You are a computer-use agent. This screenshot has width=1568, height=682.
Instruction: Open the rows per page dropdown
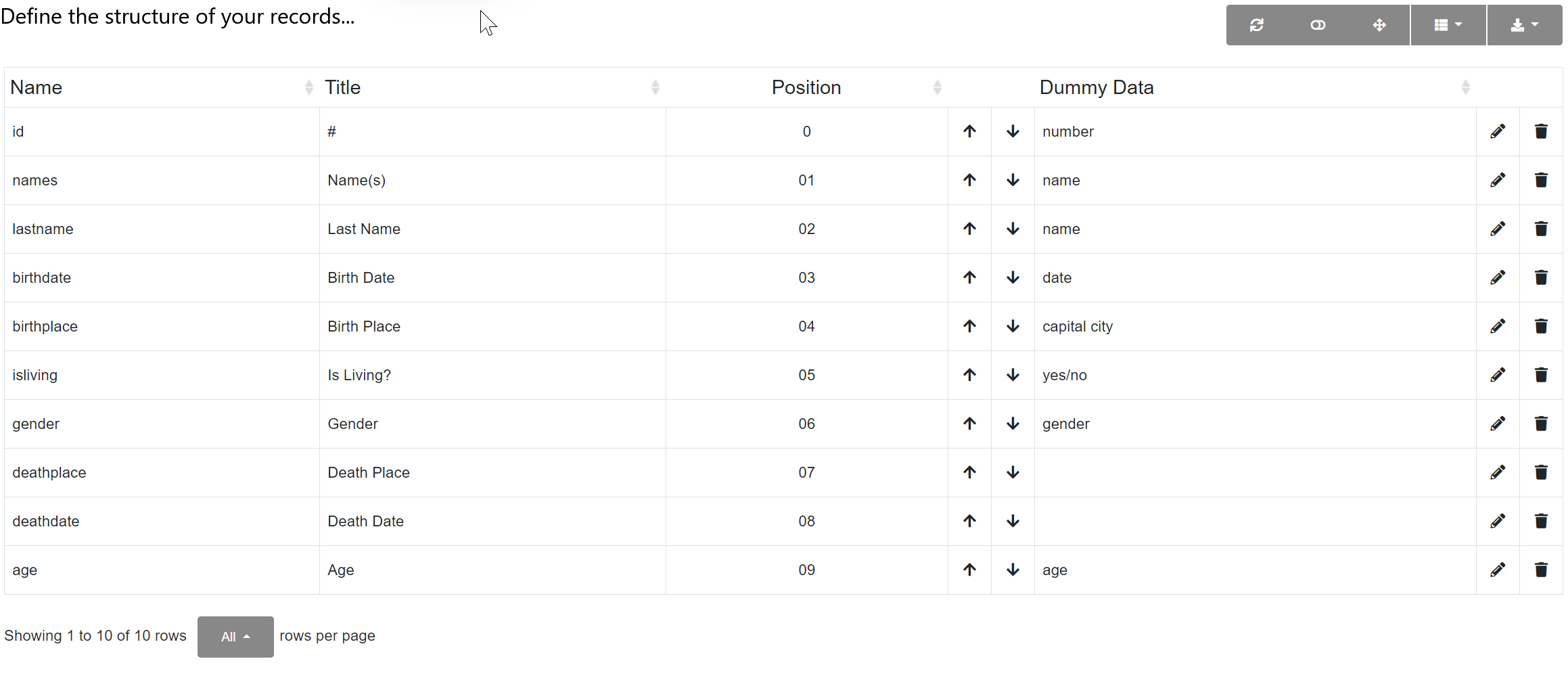[x=235, y=636]
